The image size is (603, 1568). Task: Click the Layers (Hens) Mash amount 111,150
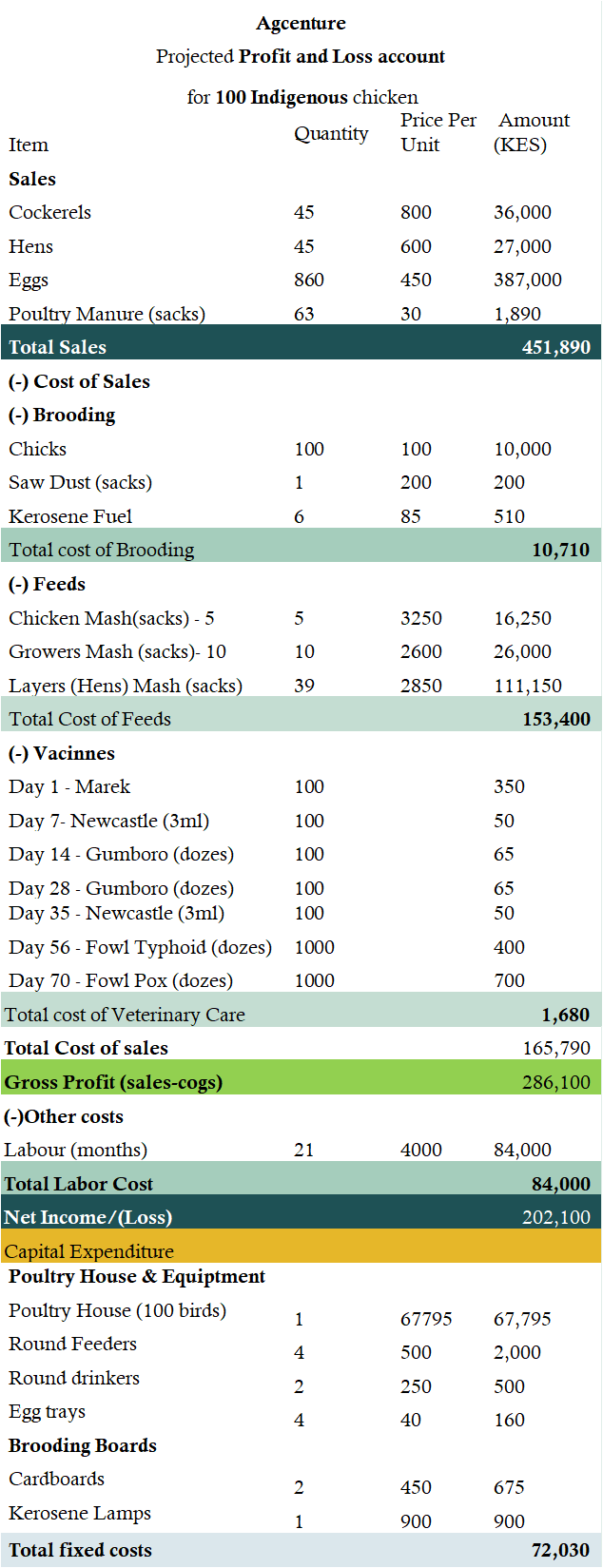528,686
